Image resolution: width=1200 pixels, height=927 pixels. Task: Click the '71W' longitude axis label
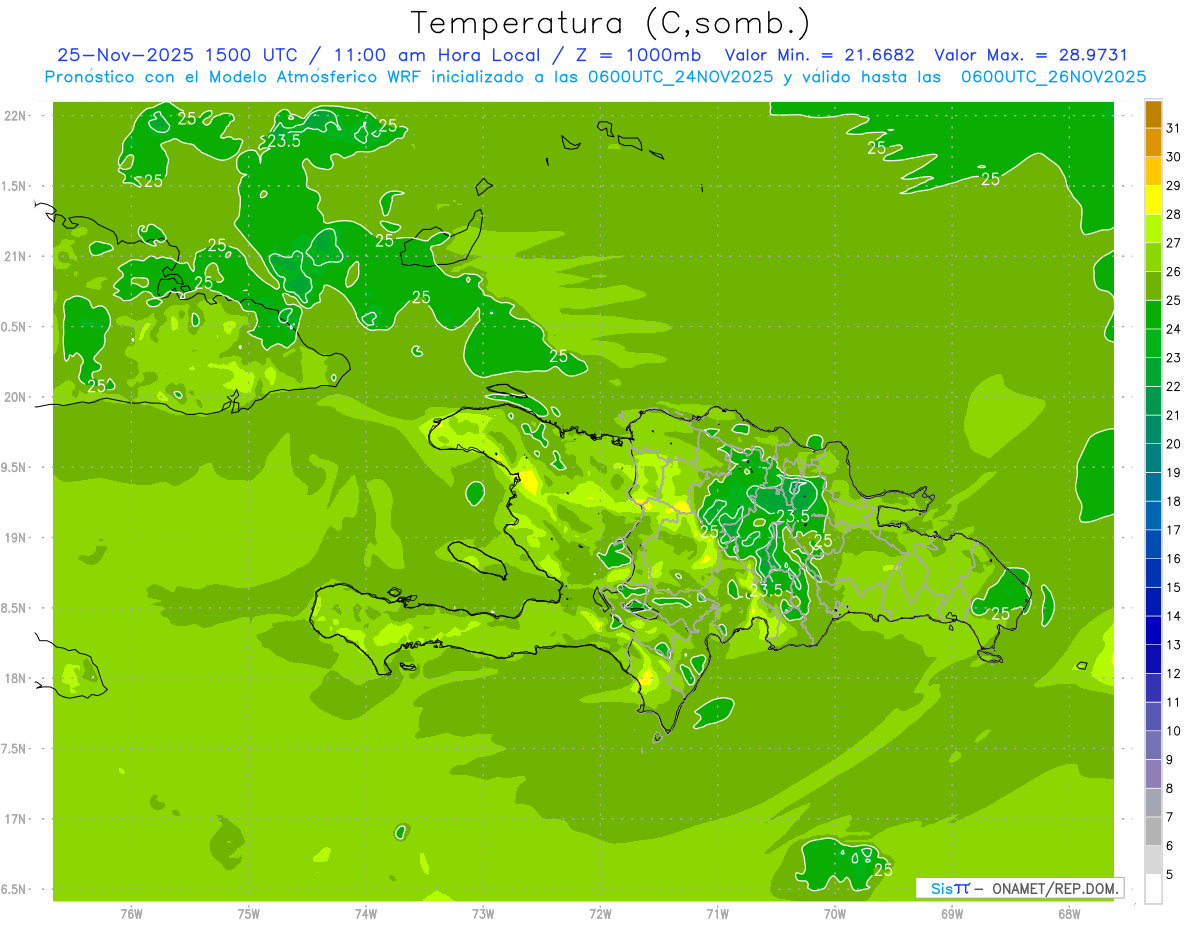coord(717,914)
